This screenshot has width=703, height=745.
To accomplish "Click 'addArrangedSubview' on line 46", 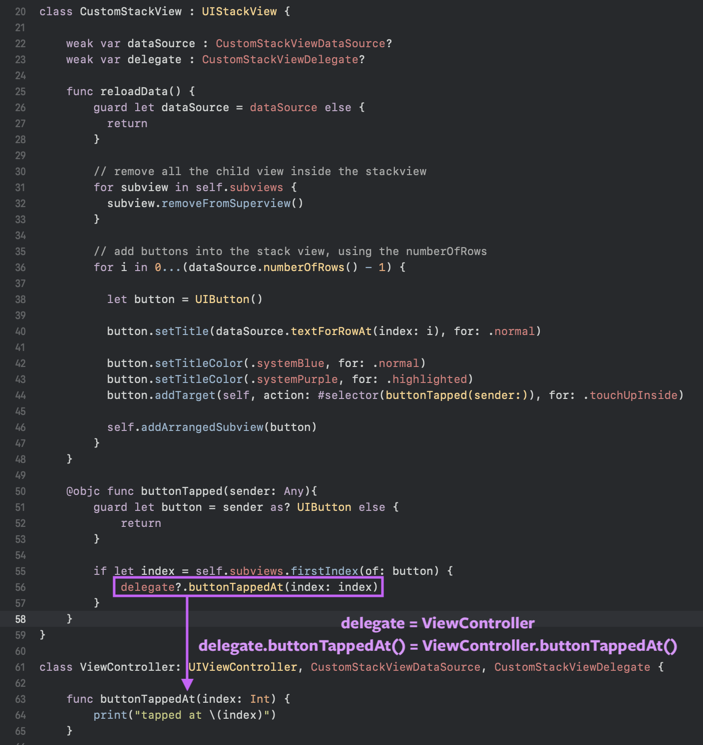I will point(202,427).
